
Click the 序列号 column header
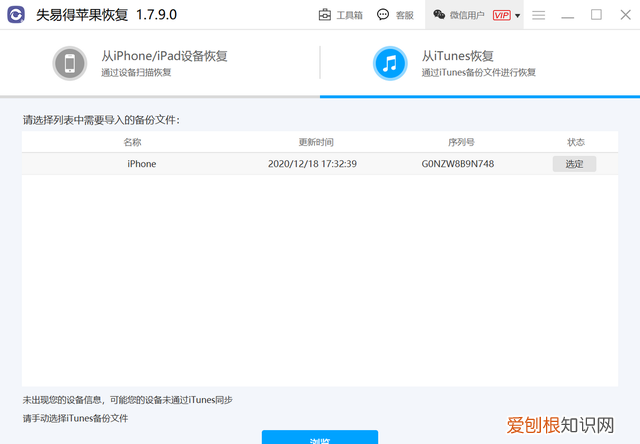(461, 142)
